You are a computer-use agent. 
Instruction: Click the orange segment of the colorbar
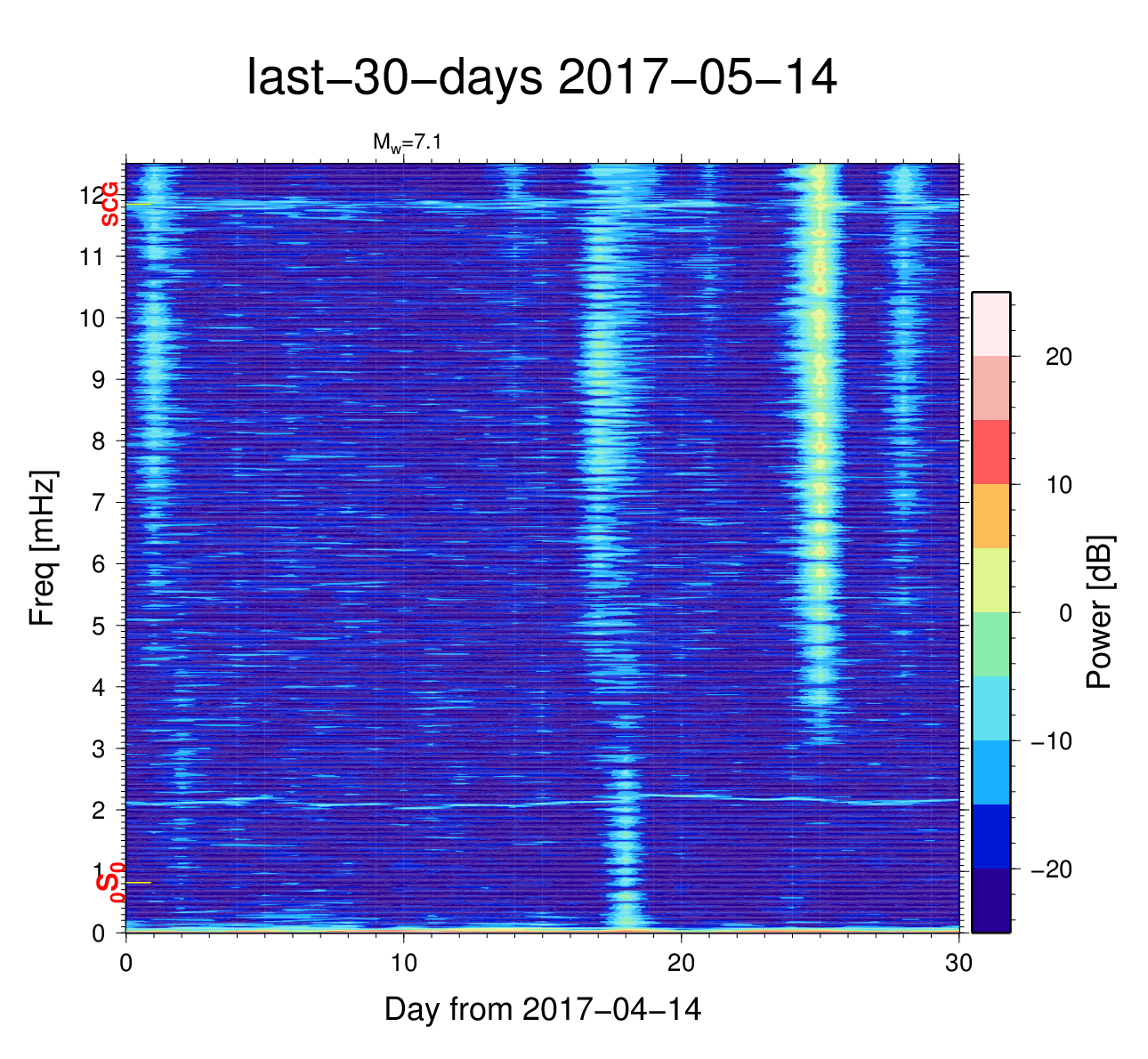(990, 516)
